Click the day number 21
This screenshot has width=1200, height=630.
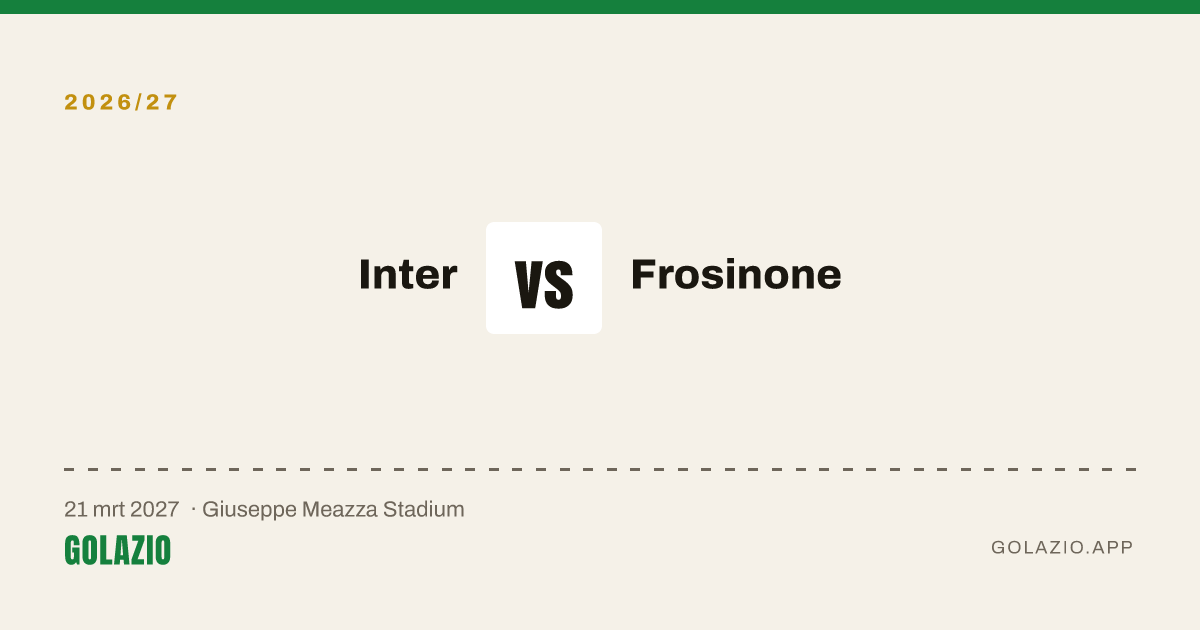click(x=75, y=509)
